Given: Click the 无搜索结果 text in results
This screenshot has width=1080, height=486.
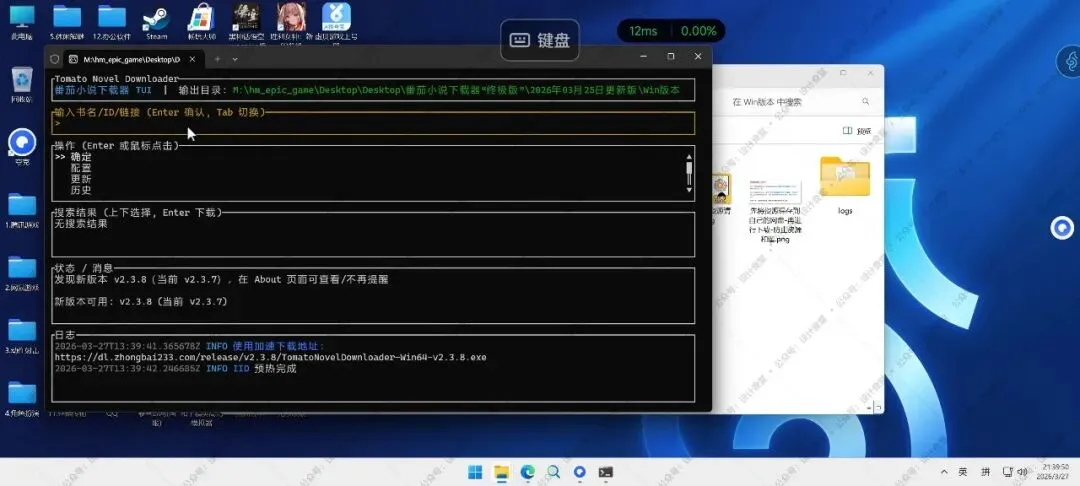Looking at the screenshot, I should [x=81, y=224].
